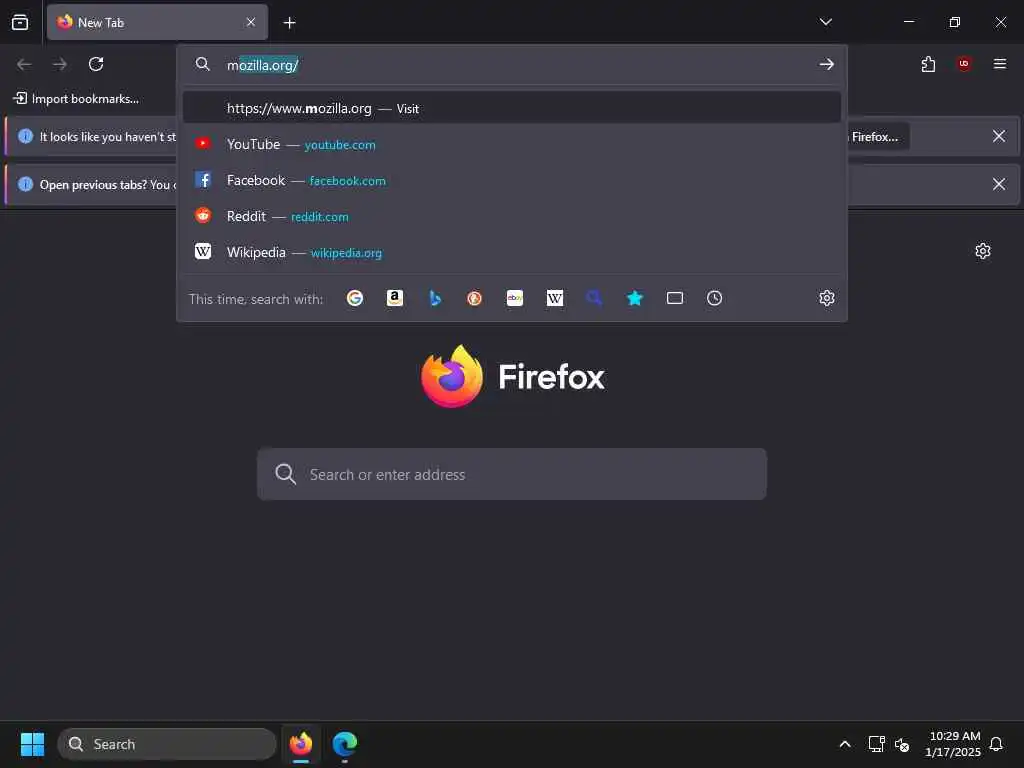1024x768 pixels.
Task: Show hidden system tray icons
Action: (844, 744)
